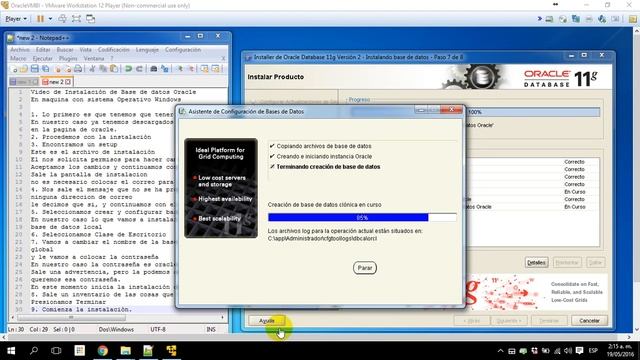Screen dimensions: 640x360
Task: Click the Copy icon in Notepad++
Action: click(x=103, y=69)
